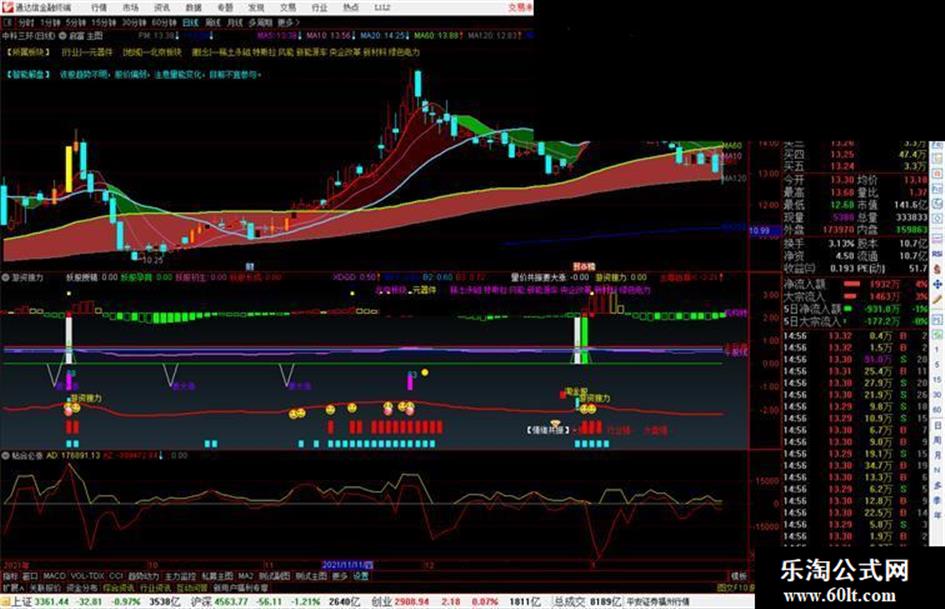Screen dimensions: 945x609
Task: Open the 互动问答 tab
Action: [192, 588]
